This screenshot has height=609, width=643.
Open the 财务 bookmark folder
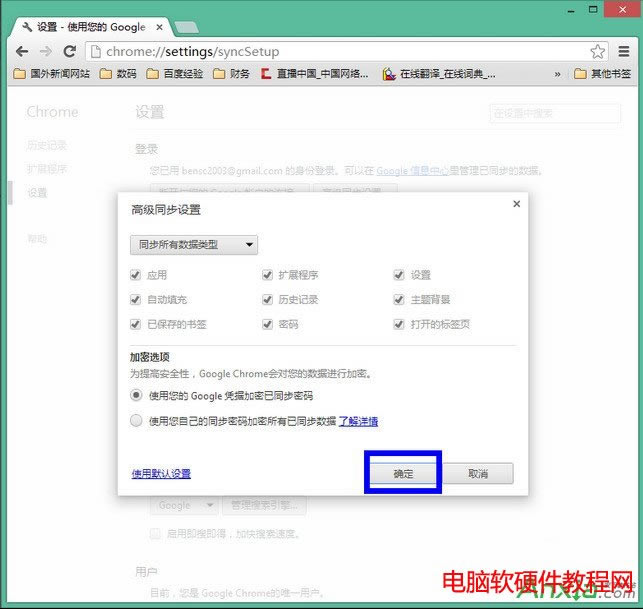pos(231,74)
